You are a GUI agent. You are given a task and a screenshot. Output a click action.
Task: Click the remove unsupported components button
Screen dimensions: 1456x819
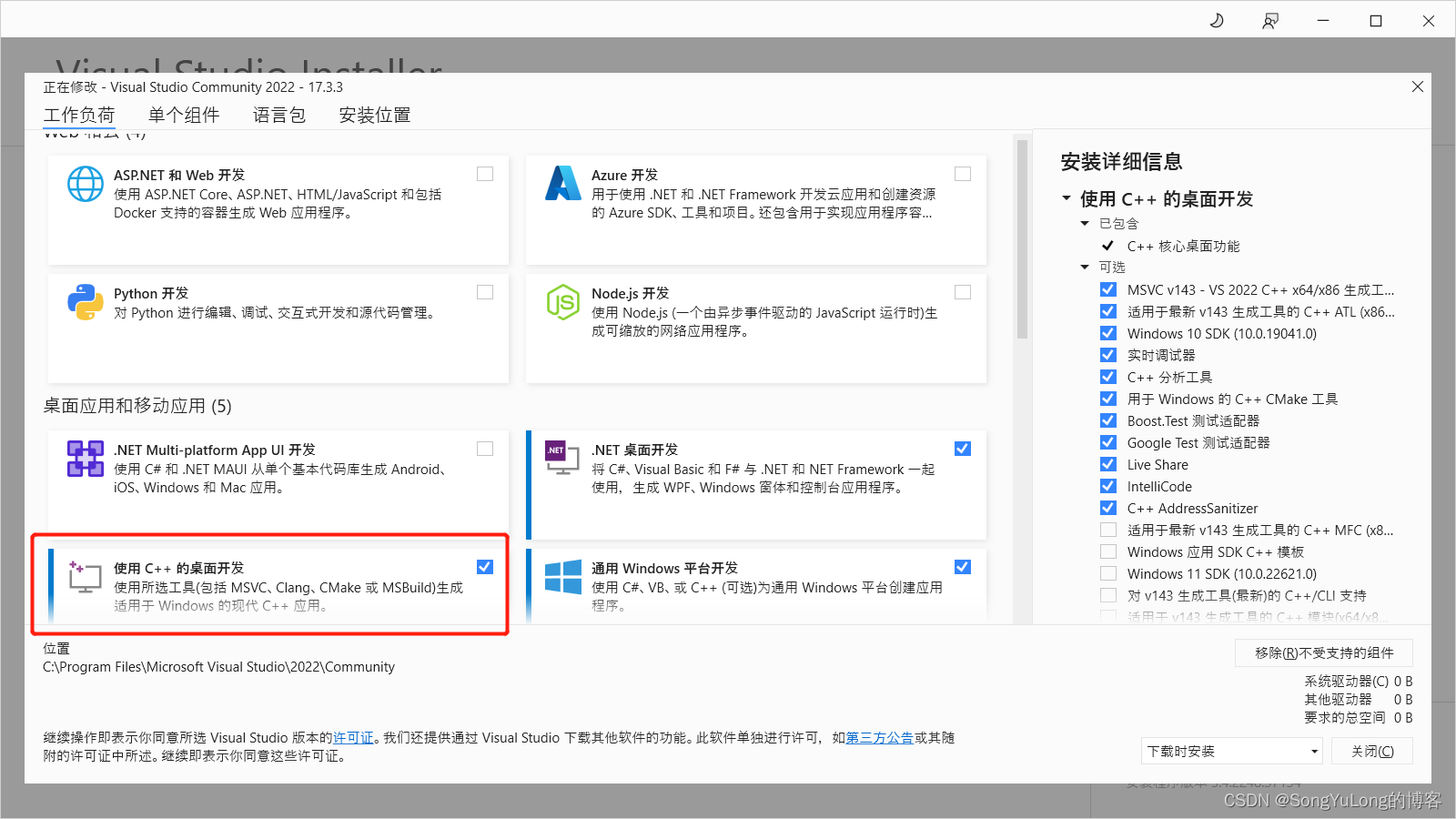coord(1324,652)
